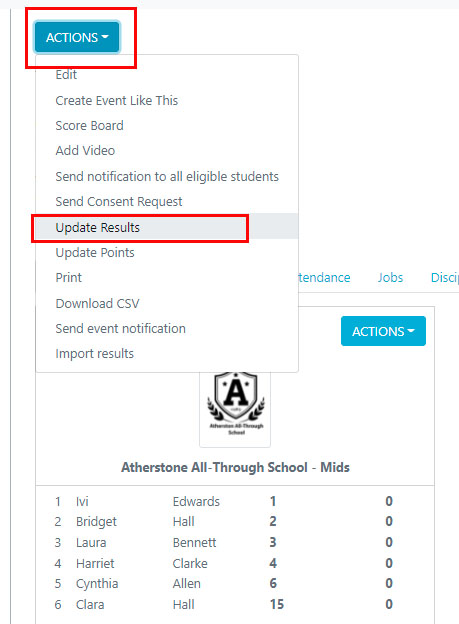
Task: Open the Jobs tab
Action: pos(390,278)
